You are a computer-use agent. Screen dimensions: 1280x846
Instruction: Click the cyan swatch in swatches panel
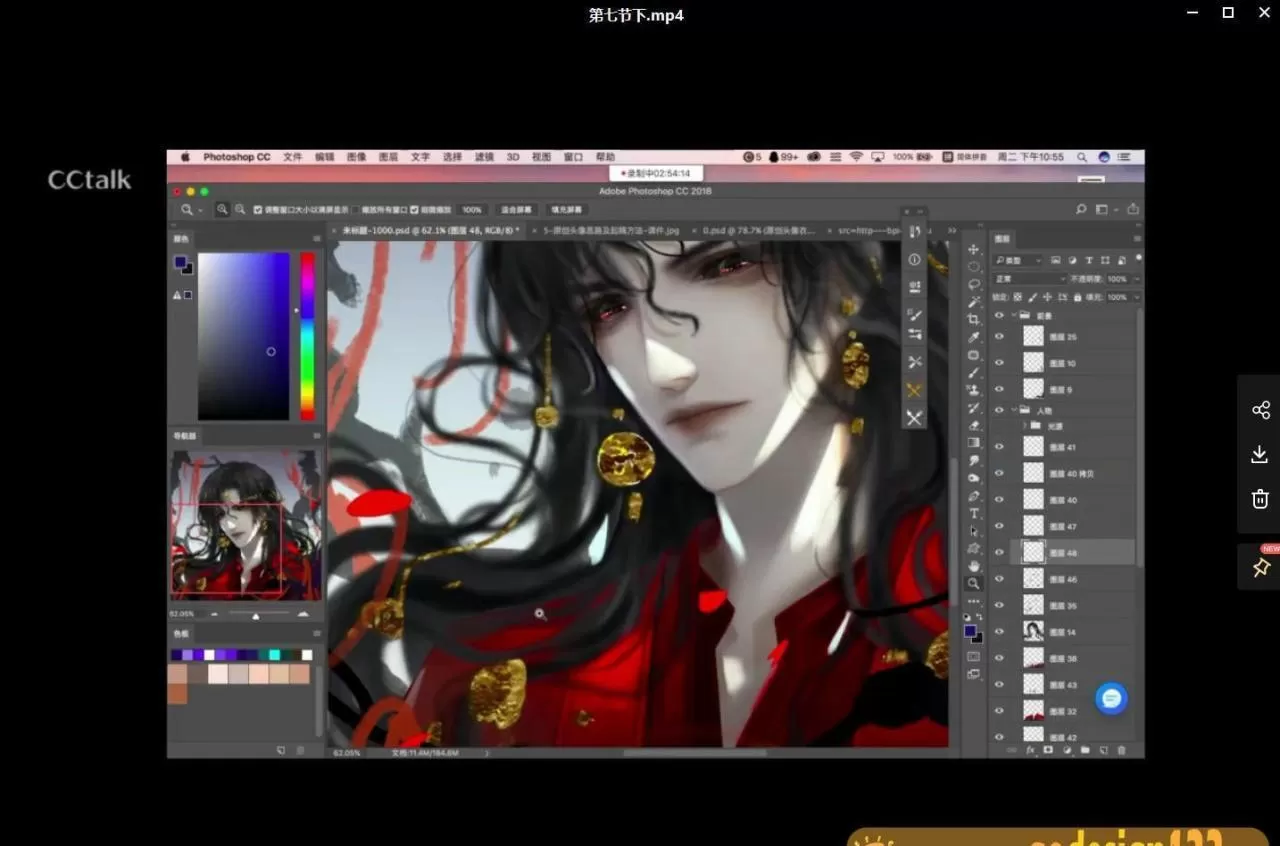pos(274,655)
